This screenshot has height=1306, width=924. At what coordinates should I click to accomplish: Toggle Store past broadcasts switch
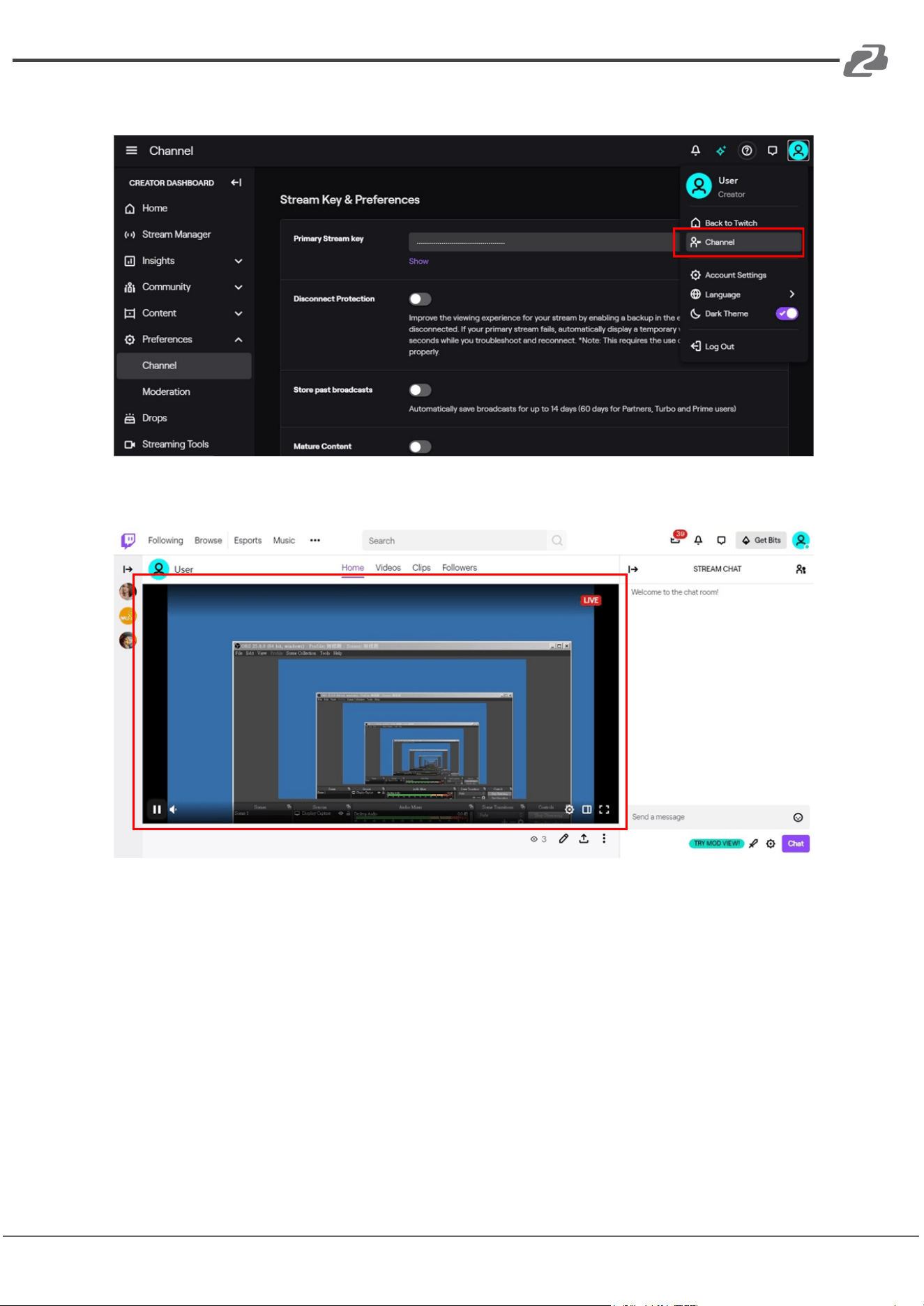click(421, 390)
